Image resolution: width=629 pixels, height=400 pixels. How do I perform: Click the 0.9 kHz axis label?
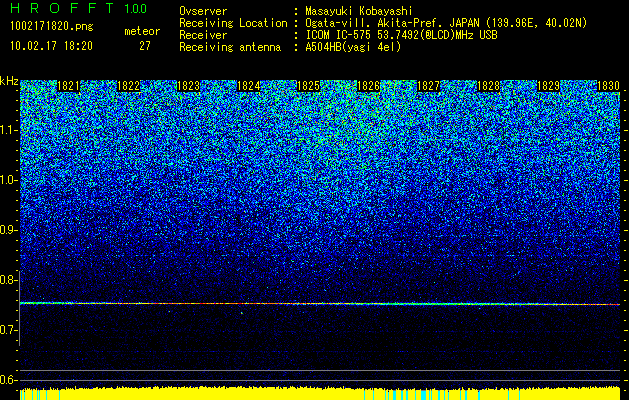coord(9,230)
